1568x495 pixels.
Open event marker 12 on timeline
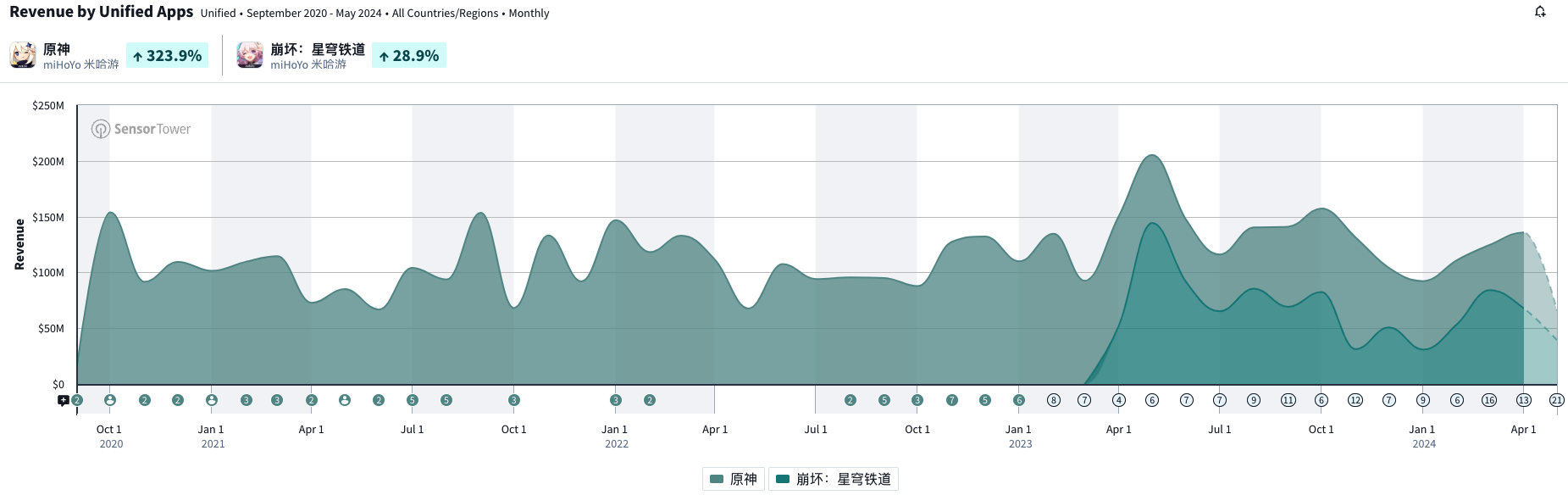(1355, 400)
